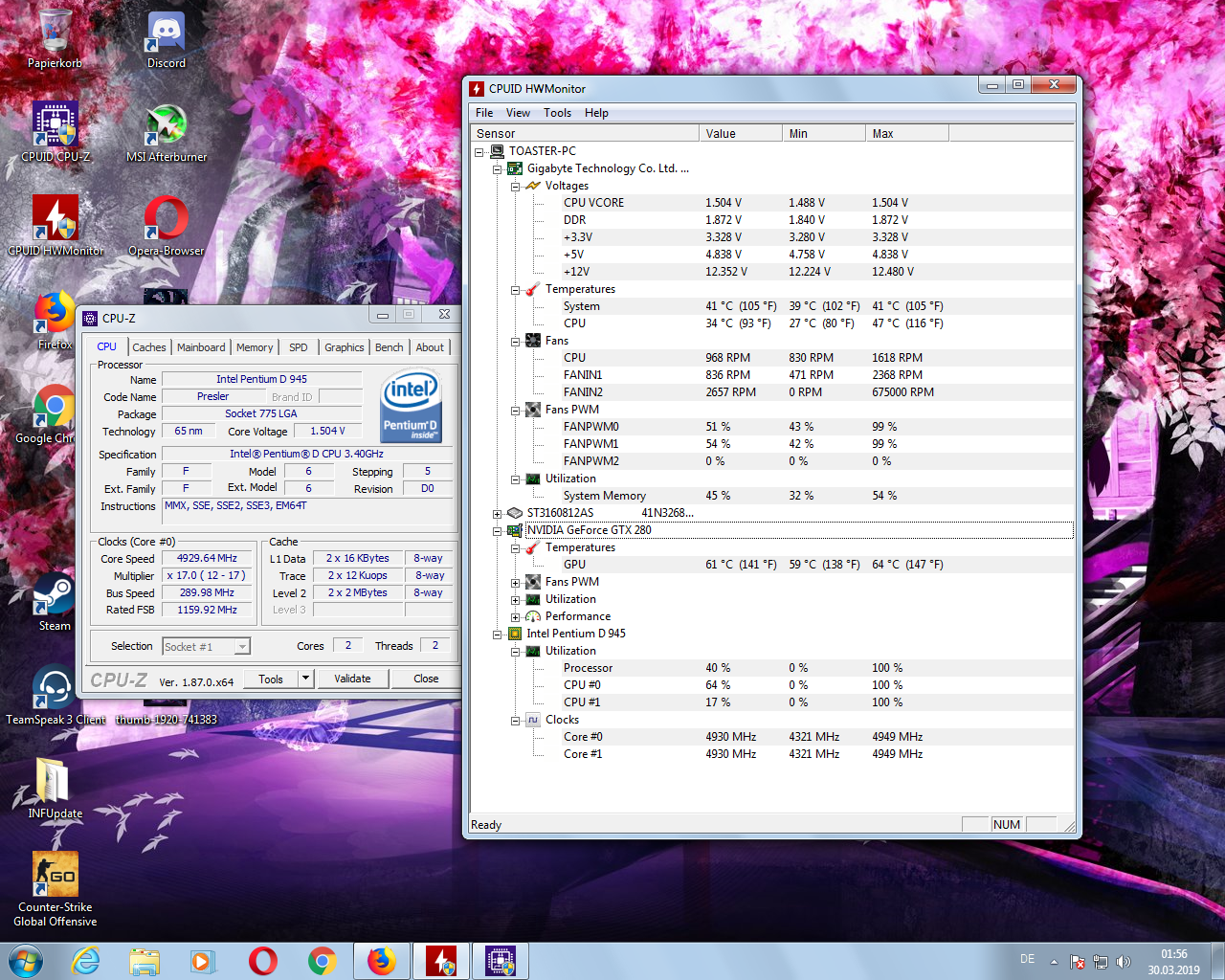Switch to the SPD tab in CPU-Z

299,347
